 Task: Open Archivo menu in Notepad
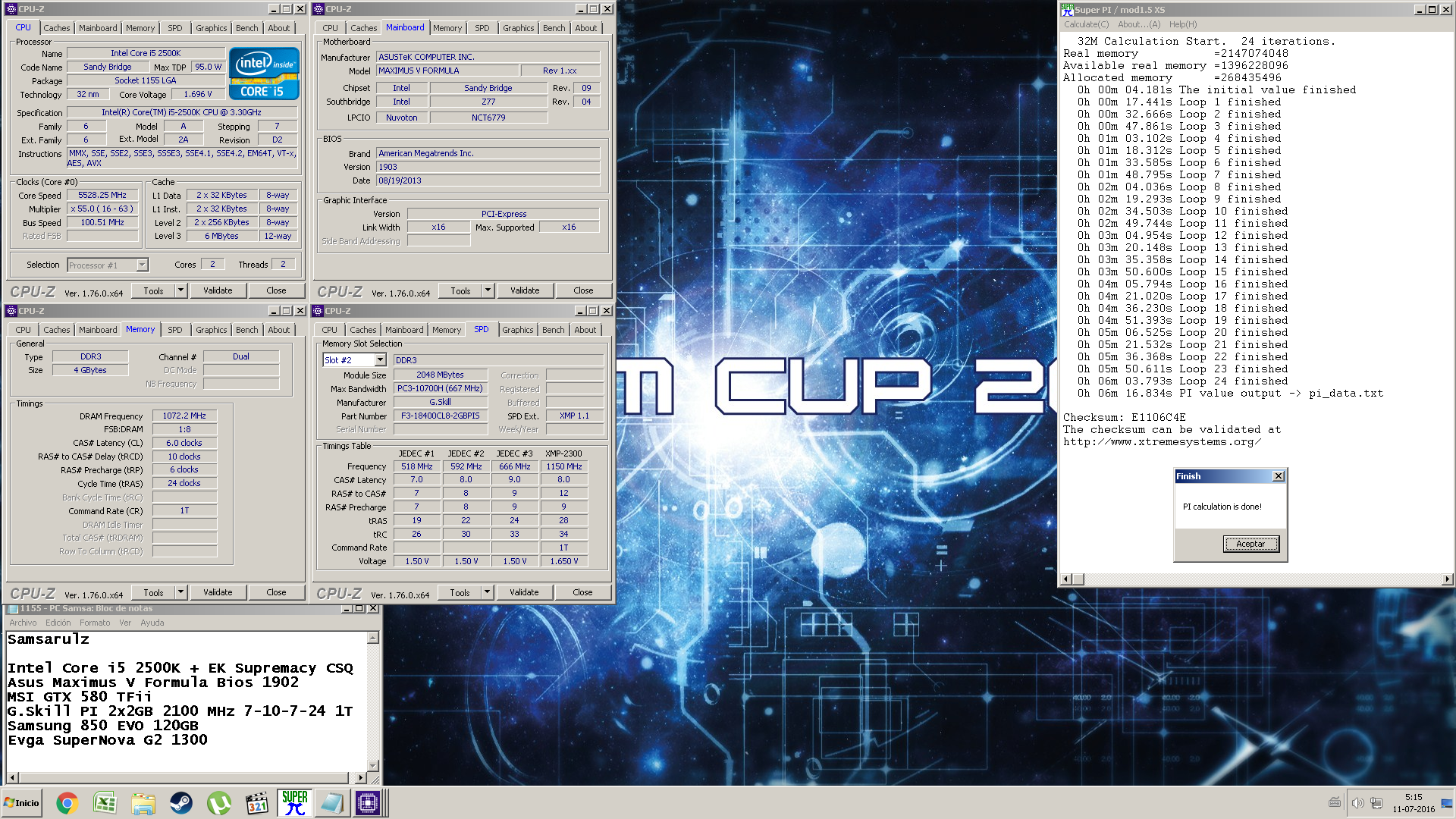click(23, 623)
